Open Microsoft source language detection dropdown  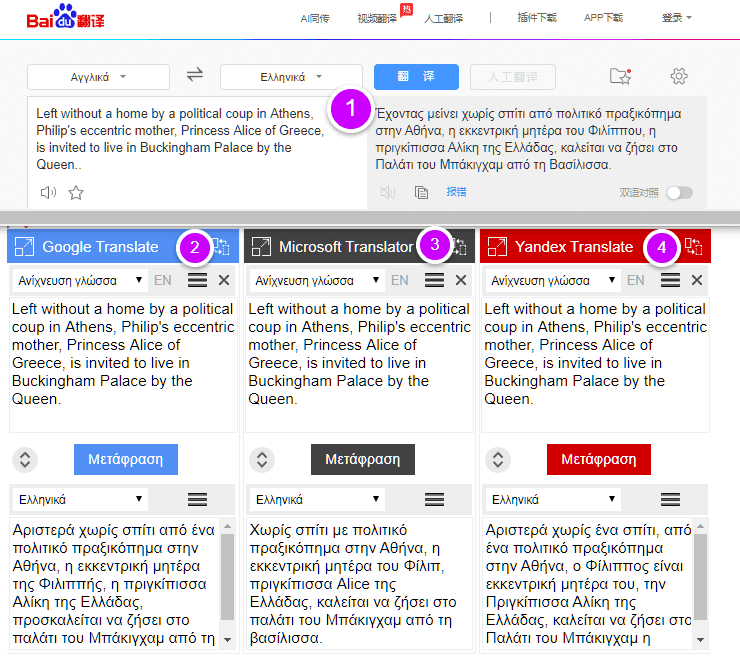316,280
